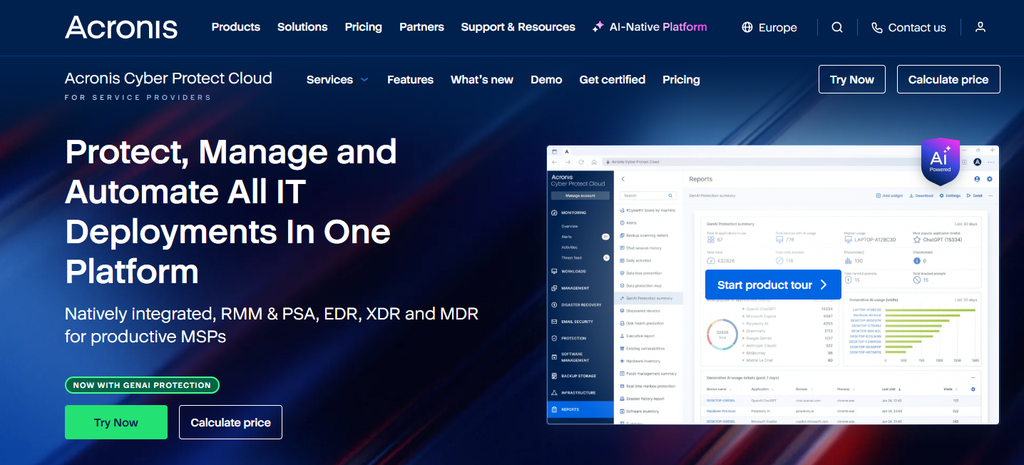Open the Products menu
This screenshot has width=1024, height=465.
point(236,27)
